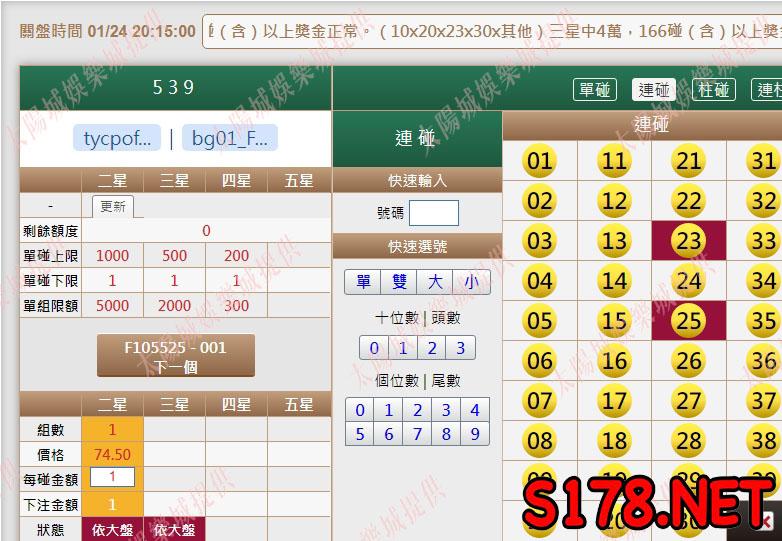
Task: Select number ball 11
Action: (x=614, y=161)
